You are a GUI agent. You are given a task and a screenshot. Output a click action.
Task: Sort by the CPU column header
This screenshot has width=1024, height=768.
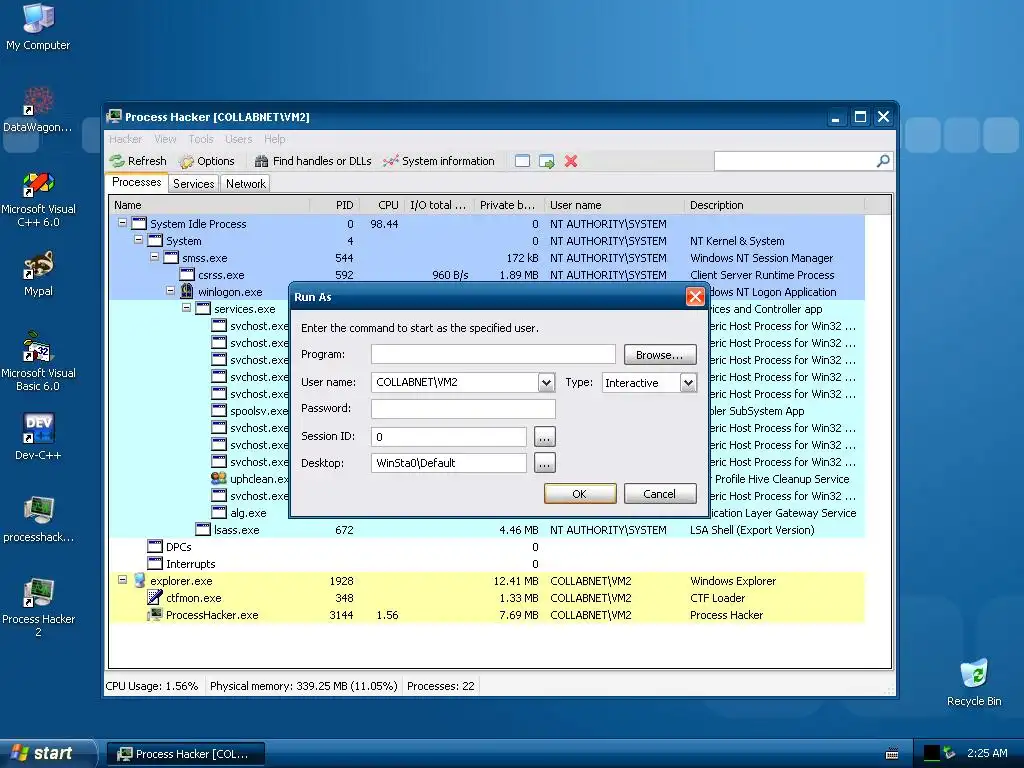(x=382, y=205)
